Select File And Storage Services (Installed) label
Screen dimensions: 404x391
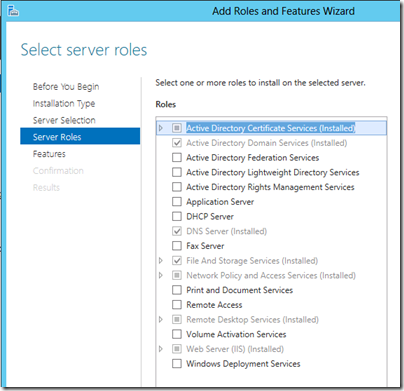[252, 261]
